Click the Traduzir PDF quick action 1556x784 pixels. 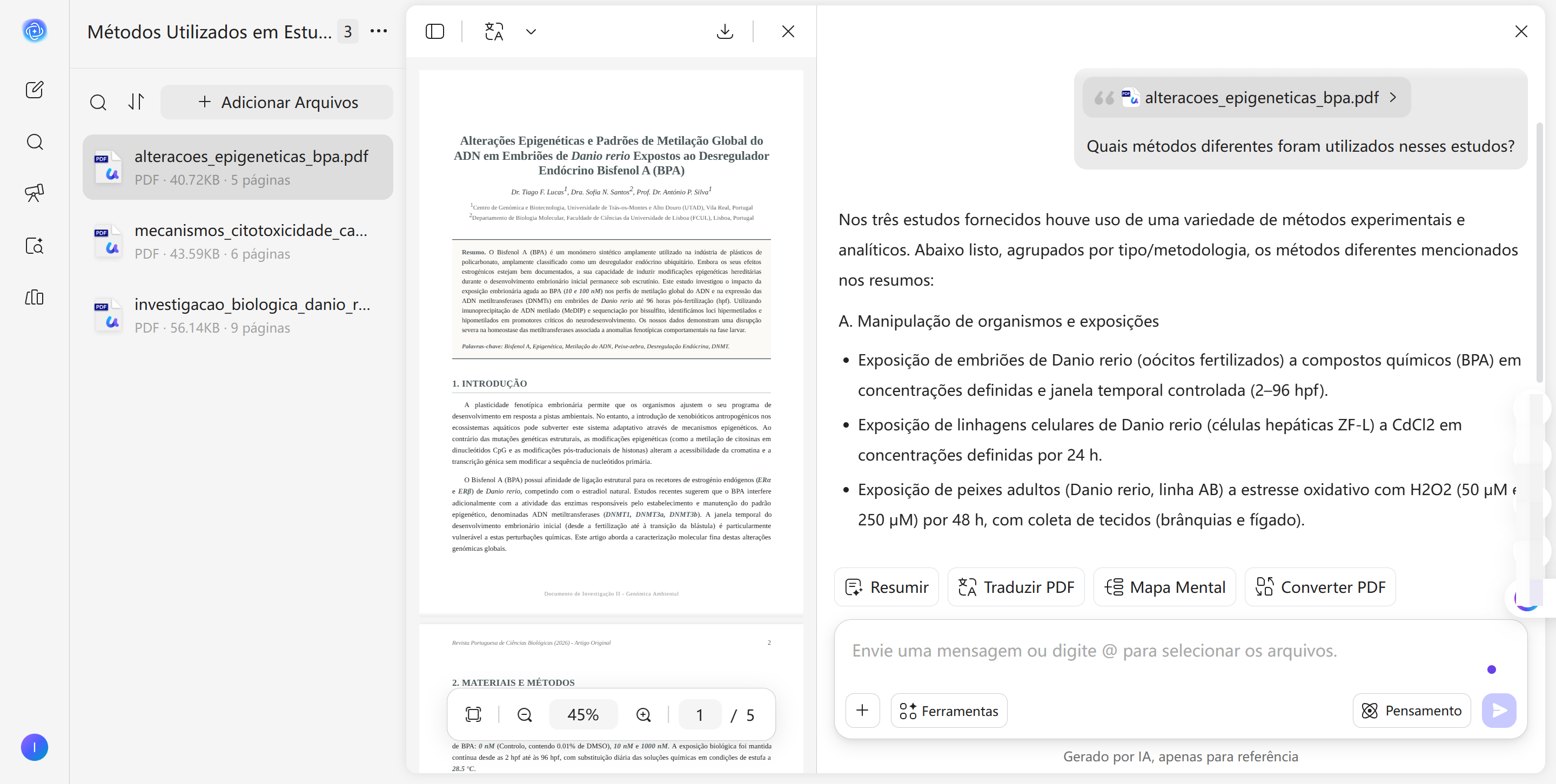(x=1016, y=586)
